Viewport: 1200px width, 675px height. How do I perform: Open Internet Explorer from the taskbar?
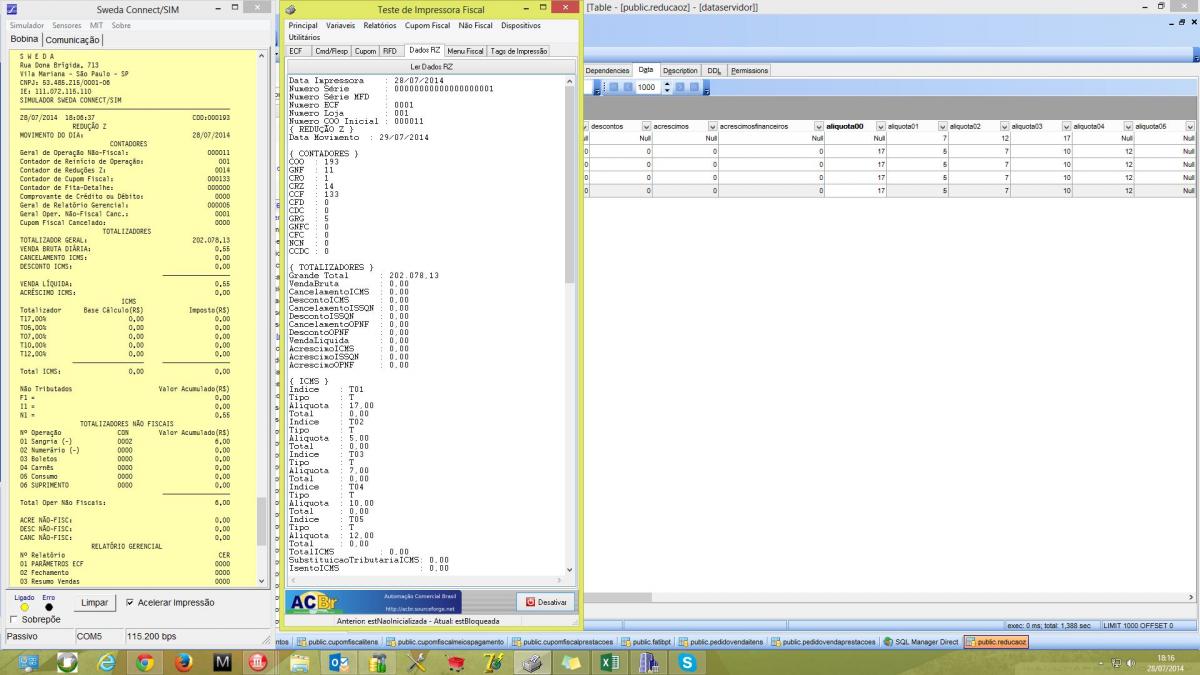click(x=106, y=662)
